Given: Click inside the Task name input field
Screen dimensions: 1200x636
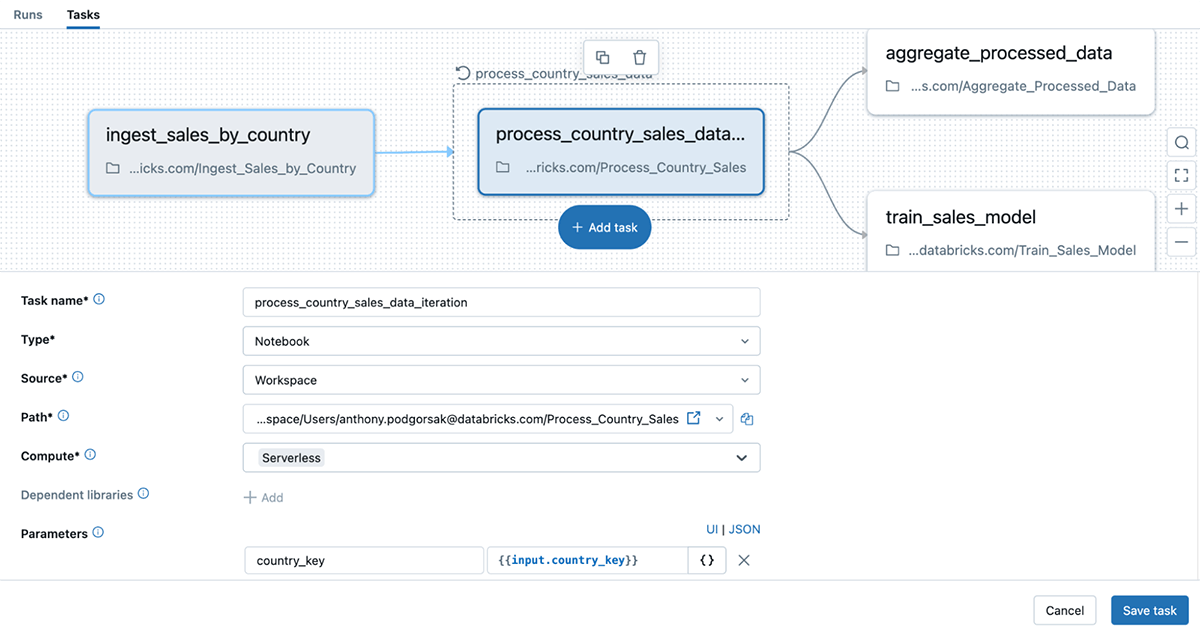Looking at the screenshot, I should [500, 302].
